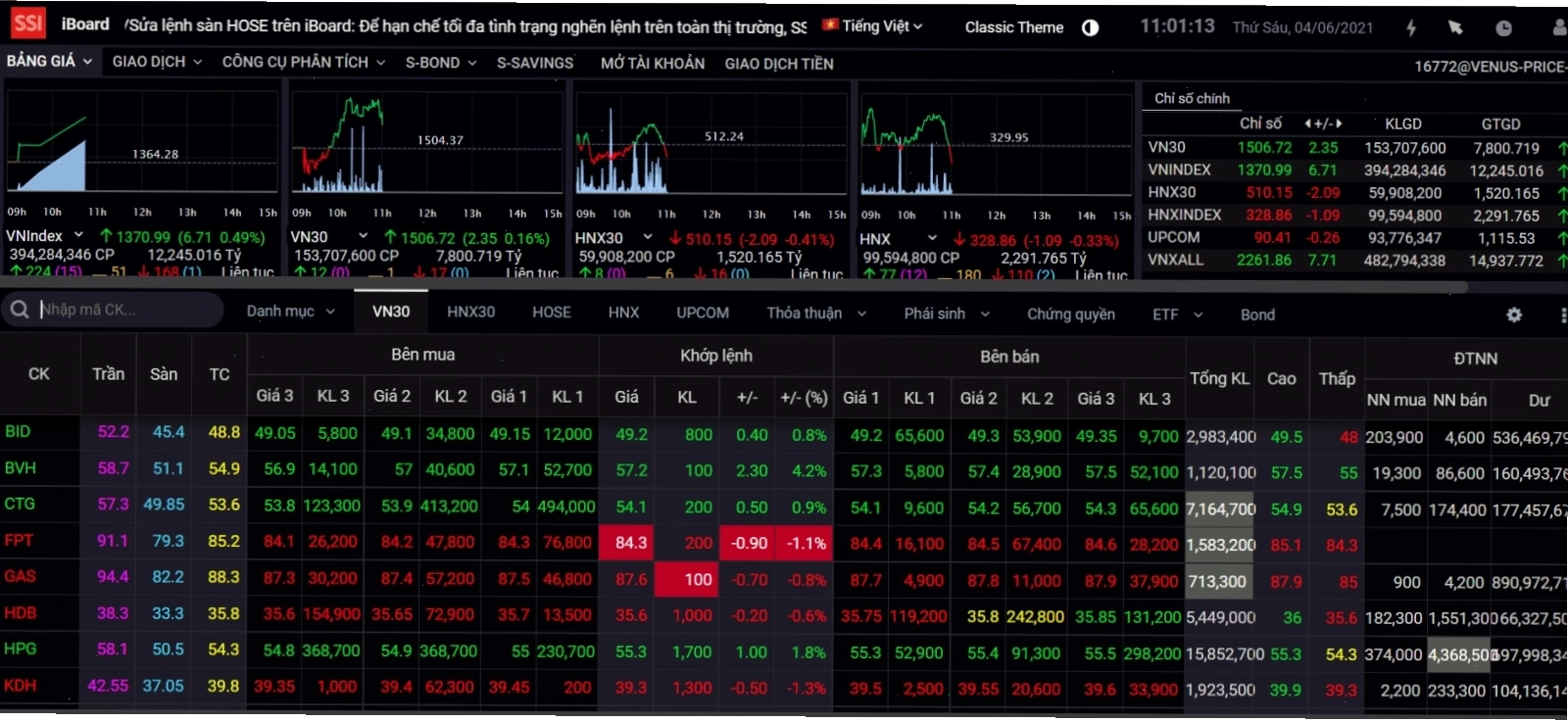Click the MỞ TÀI KHOẢN link
Image resolution: width=1568 pixels, height=722 pixels.
653,64
